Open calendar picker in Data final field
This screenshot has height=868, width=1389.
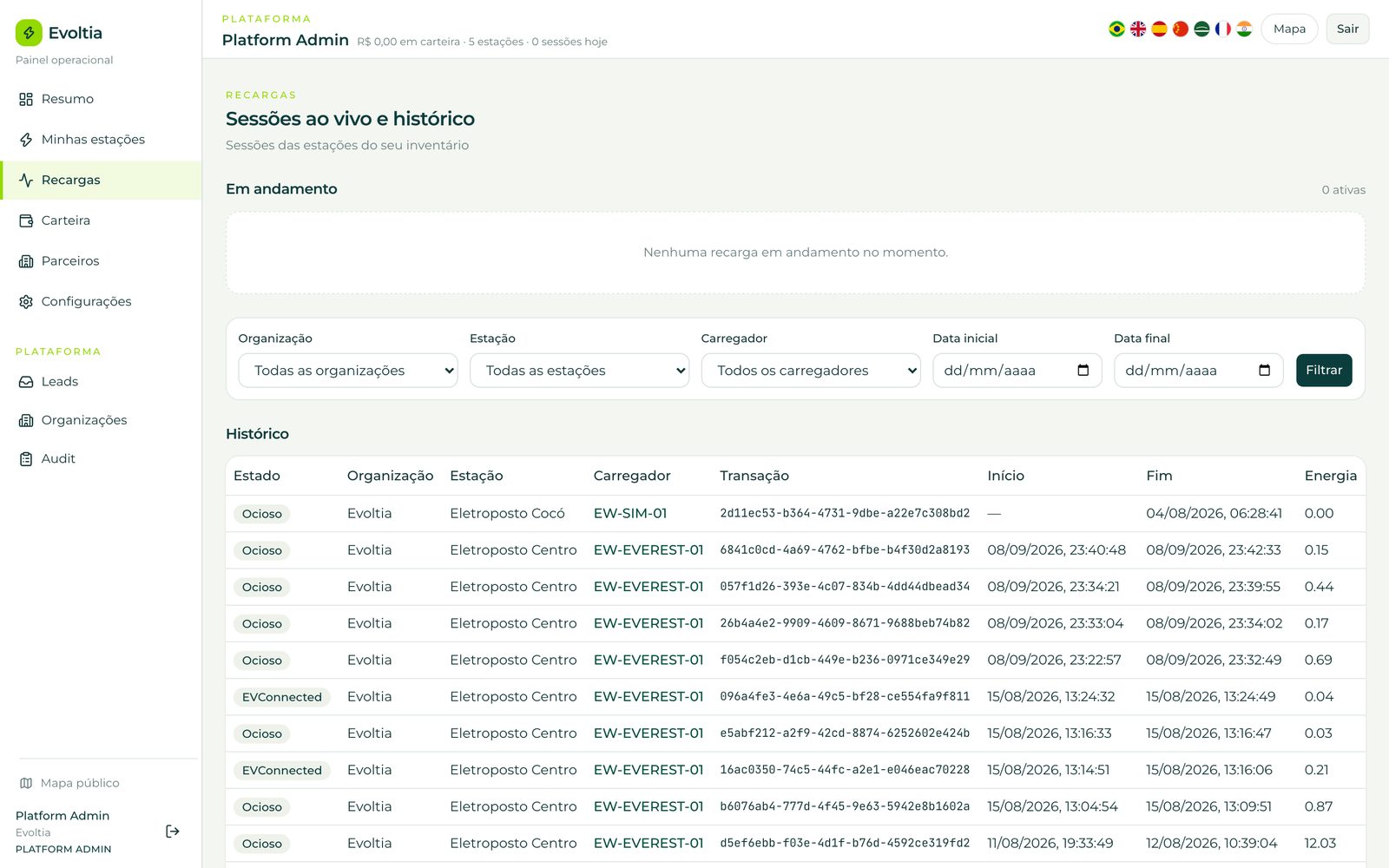click(x=1264, y=371)
